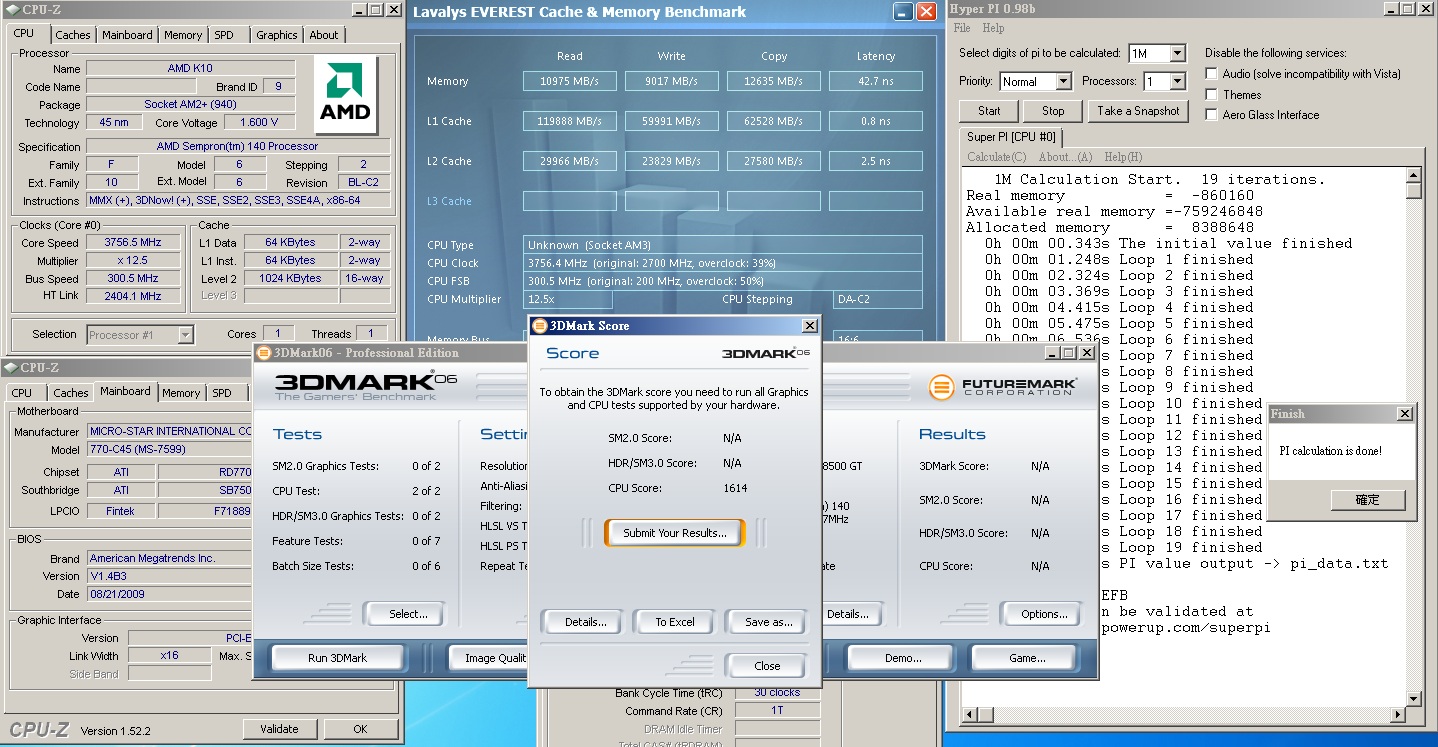The image size is (1438, 747).
Task: Click the CPU-Z OK button
Action: (x=360, y=729)
